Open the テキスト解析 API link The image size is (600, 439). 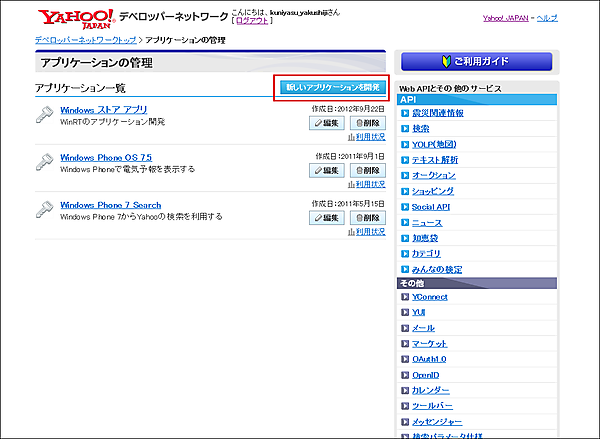(x=435, y=160)
